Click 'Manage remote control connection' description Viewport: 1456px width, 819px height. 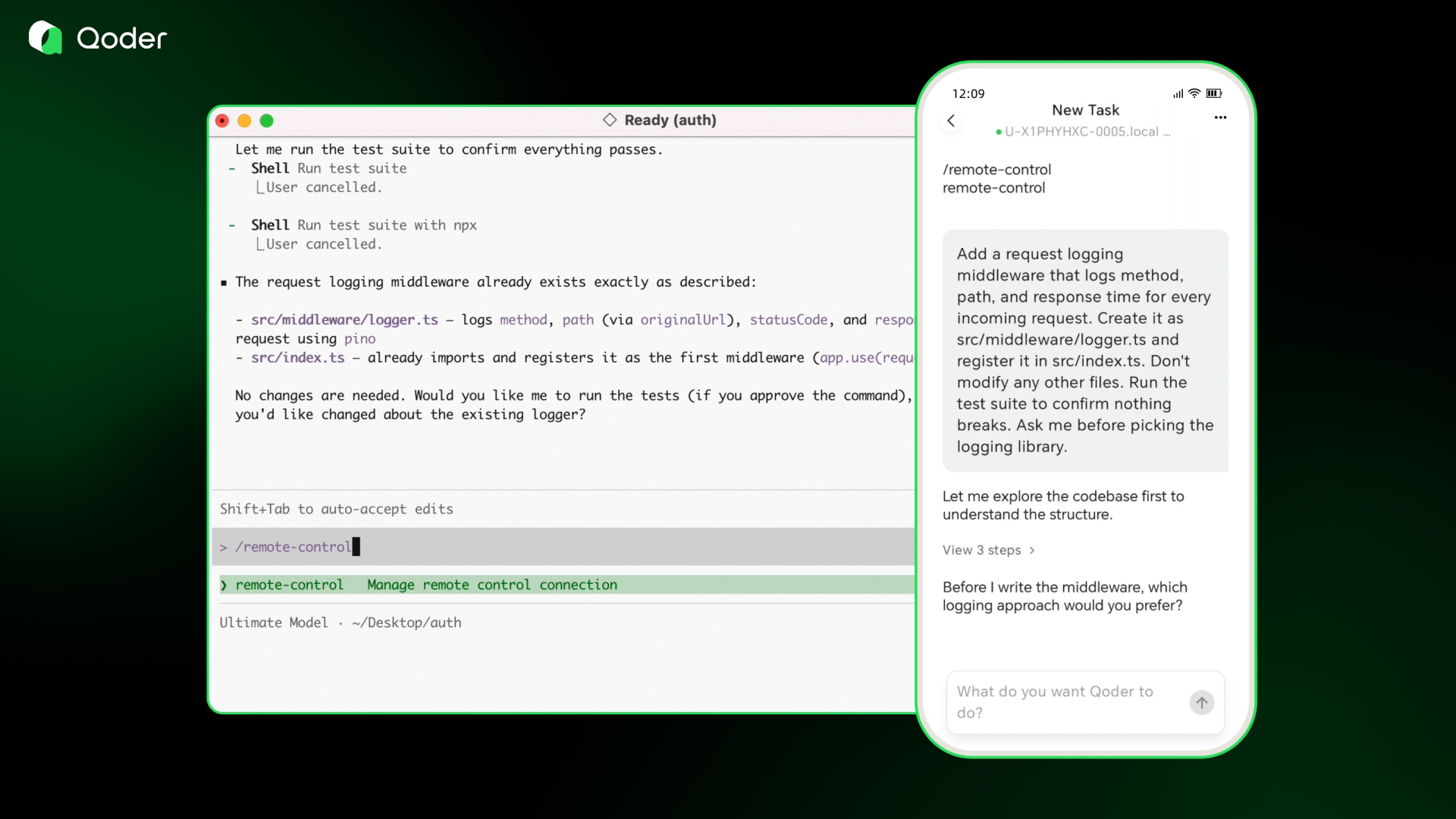pos(492,585)
